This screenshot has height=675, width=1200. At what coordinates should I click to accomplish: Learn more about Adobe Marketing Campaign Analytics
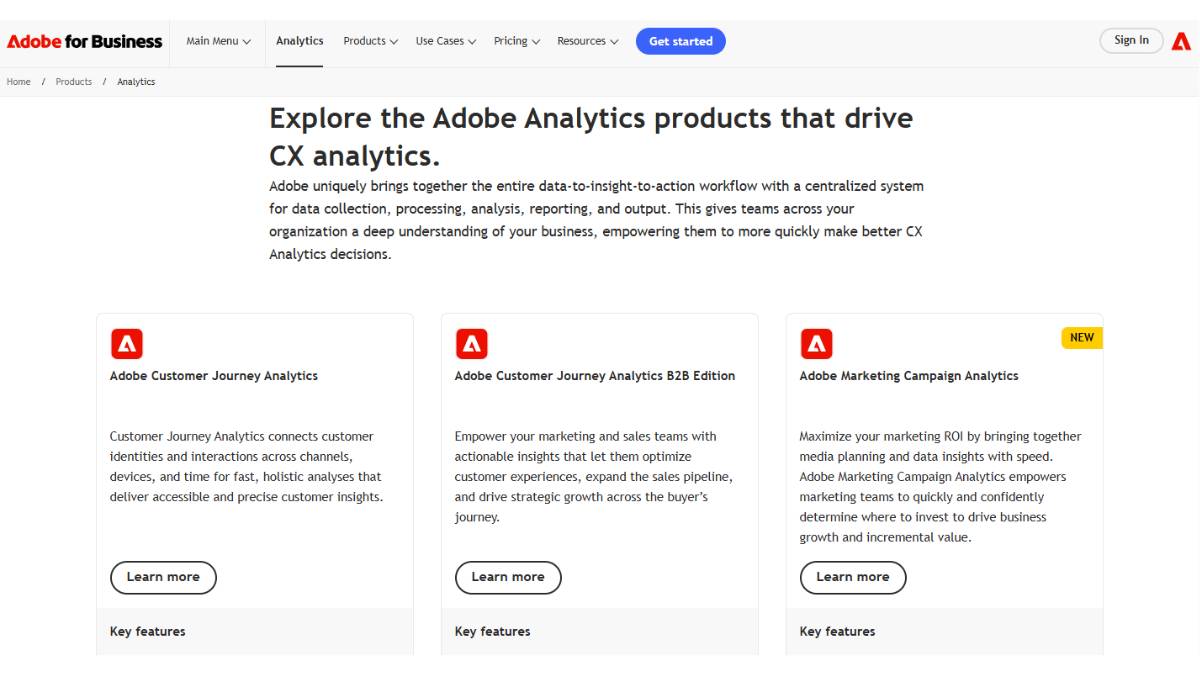853,577
